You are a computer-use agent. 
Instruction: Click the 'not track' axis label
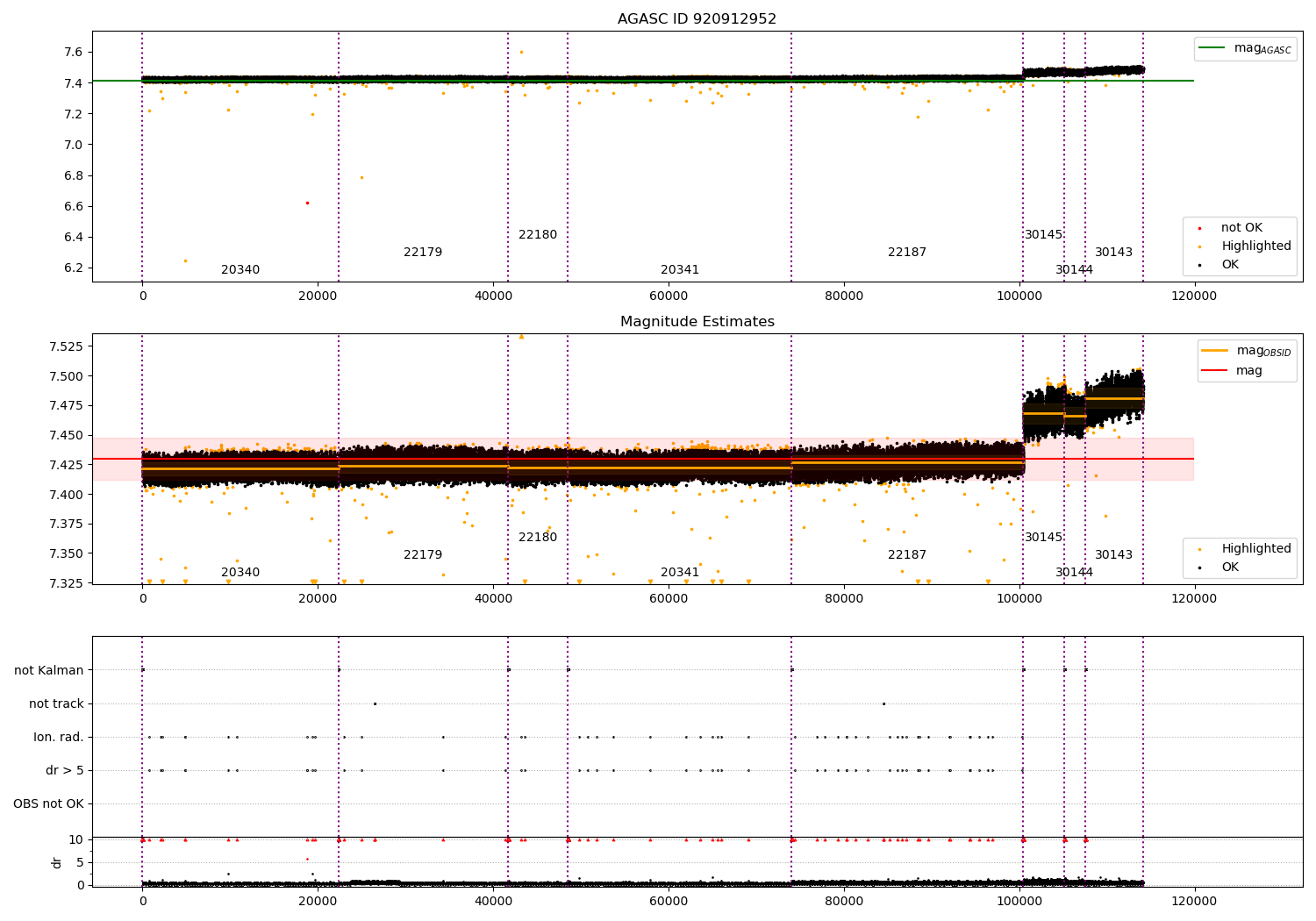pos(56,703)
